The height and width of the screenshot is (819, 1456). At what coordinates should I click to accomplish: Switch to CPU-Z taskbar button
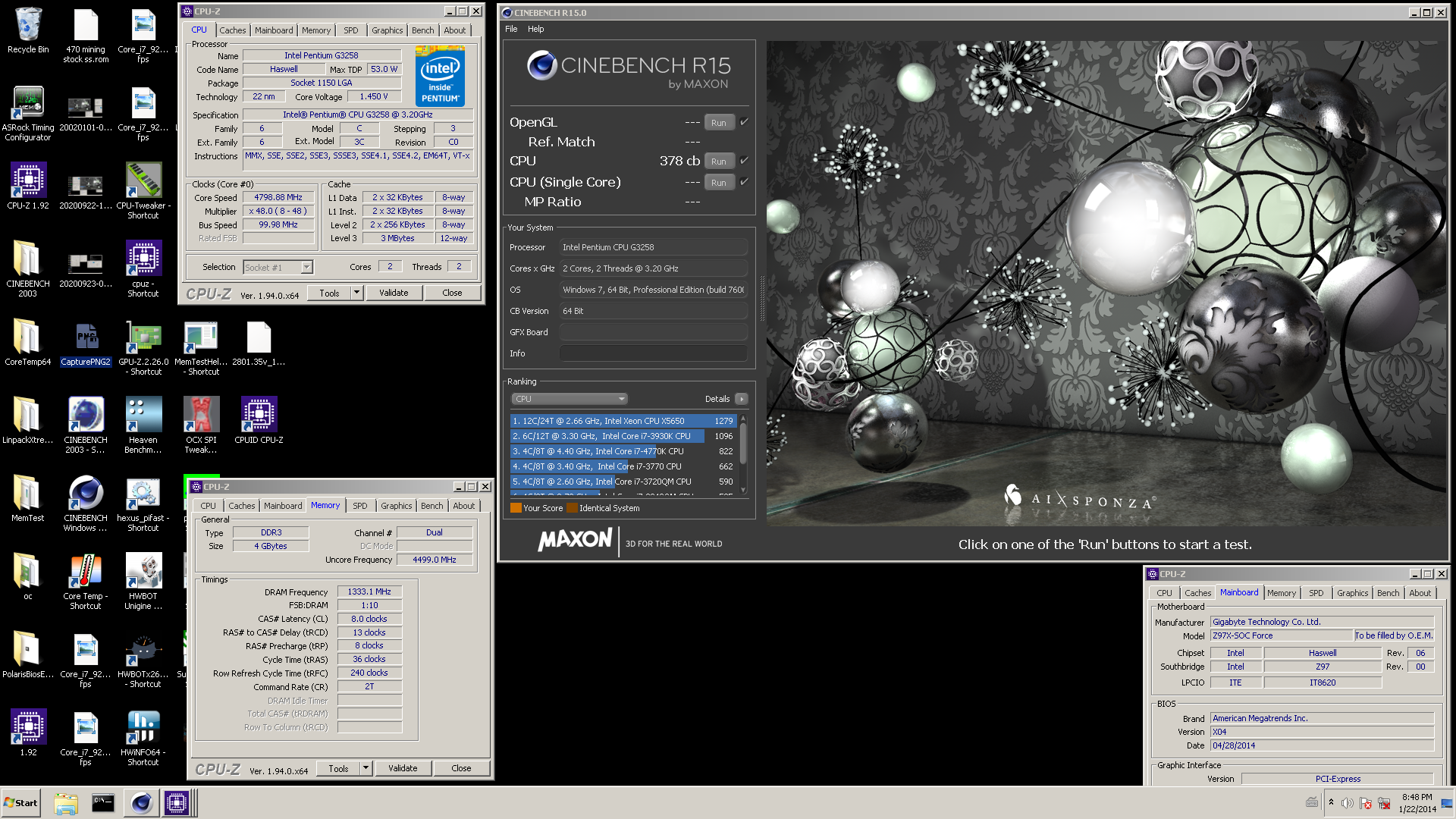tap(177, 803)
